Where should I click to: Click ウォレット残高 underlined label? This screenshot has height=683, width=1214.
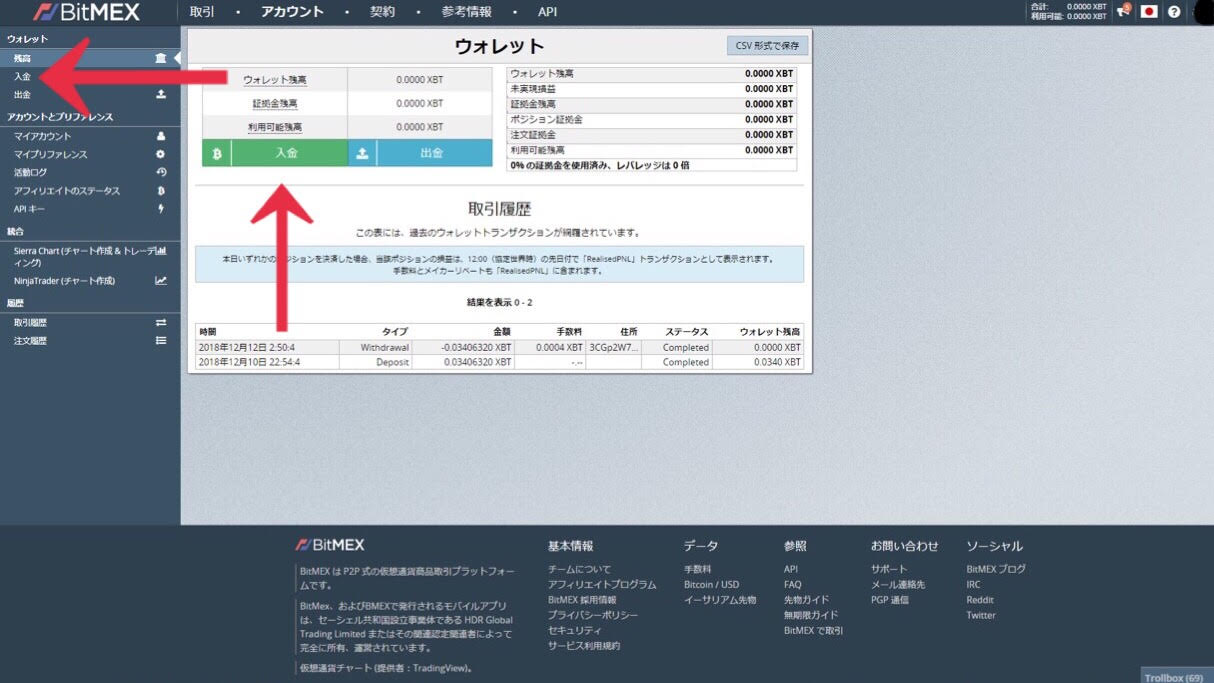point(275,80)
